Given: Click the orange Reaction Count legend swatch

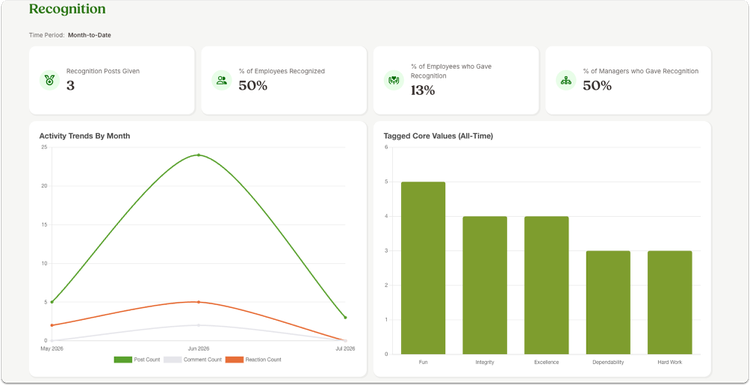Looking at the screenshot, I should click(234, 360).
